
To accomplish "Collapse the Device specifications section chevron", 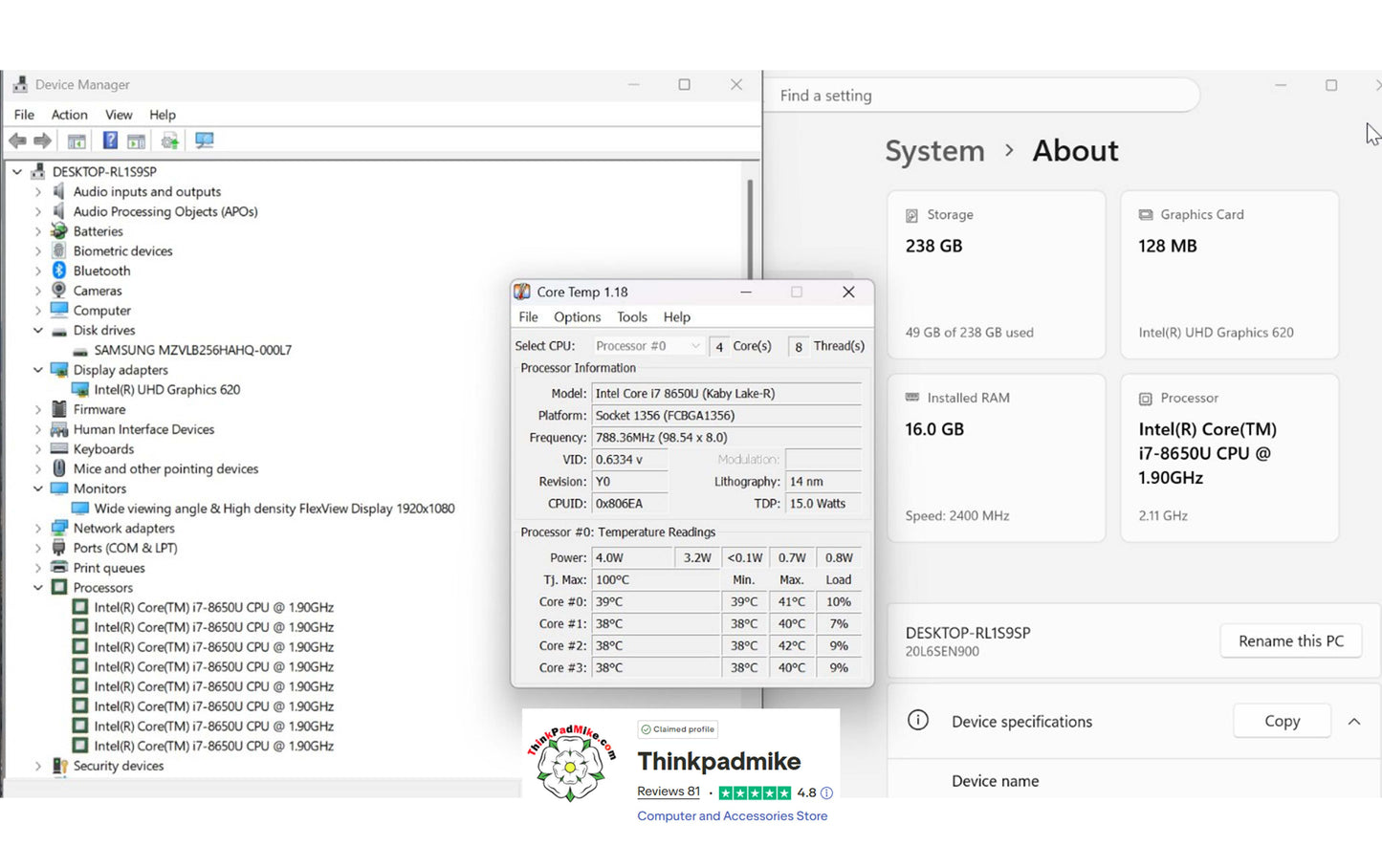I will coord(1354,722).
